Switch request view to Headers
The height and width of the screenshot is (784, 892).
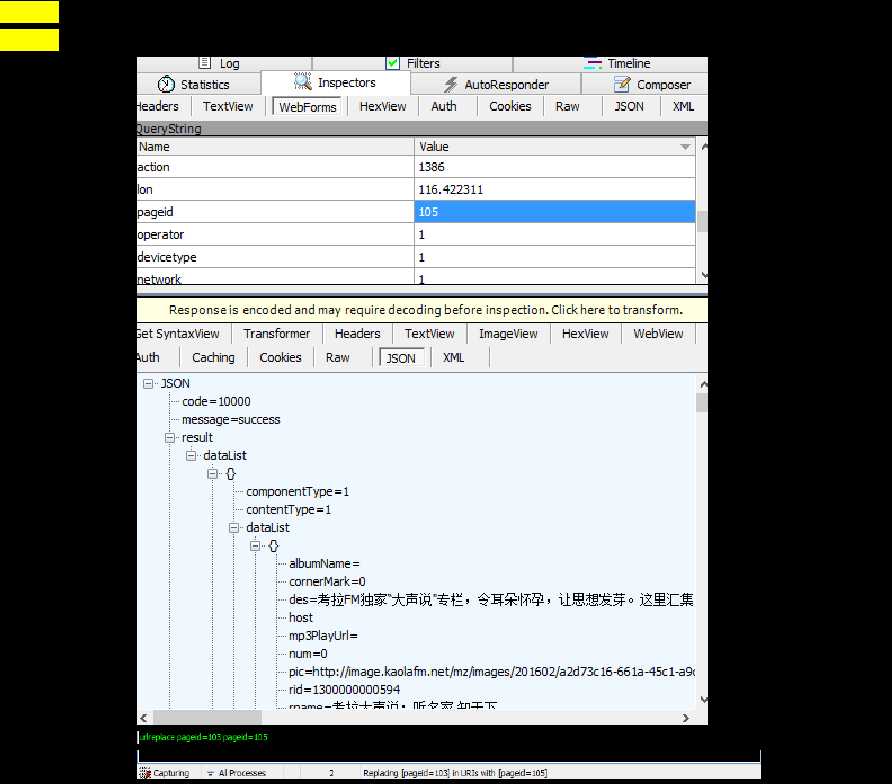pyautogui.click(x=158, y=106)
